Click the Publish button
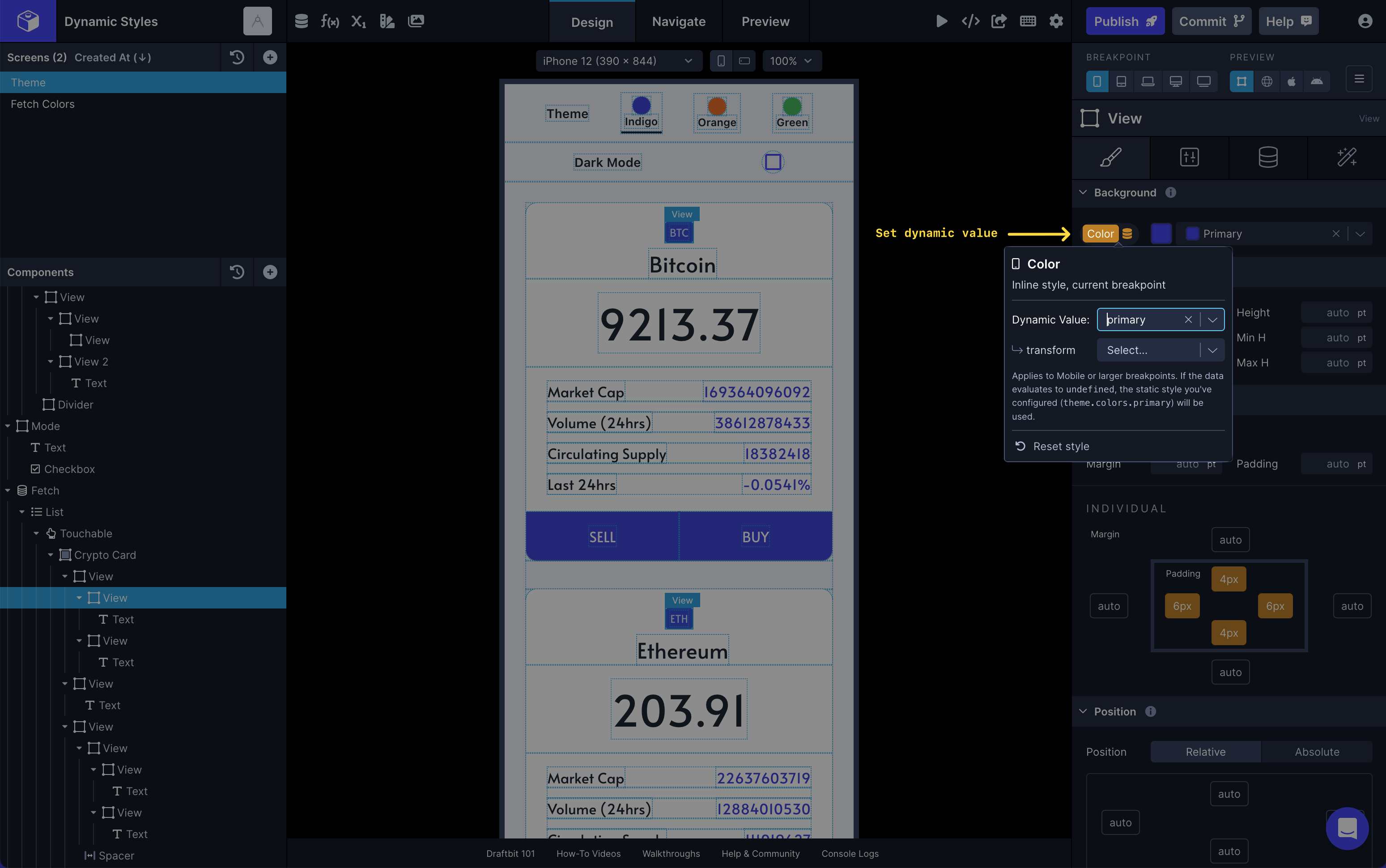Image resolution: width=1386 pixels, height=868 pixels. click(1124, 21)
